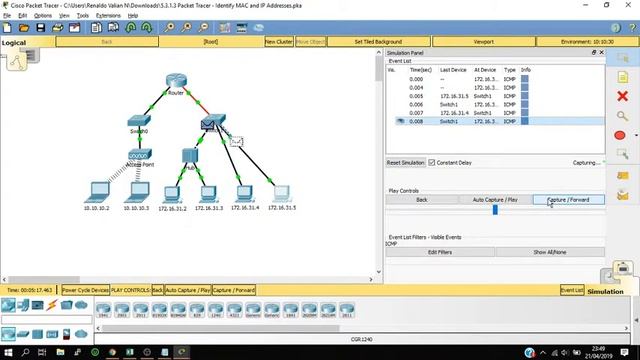This screenshot has height=360, width=640.
Task: Open the Windows Start menu
Action: coord(8,352)
